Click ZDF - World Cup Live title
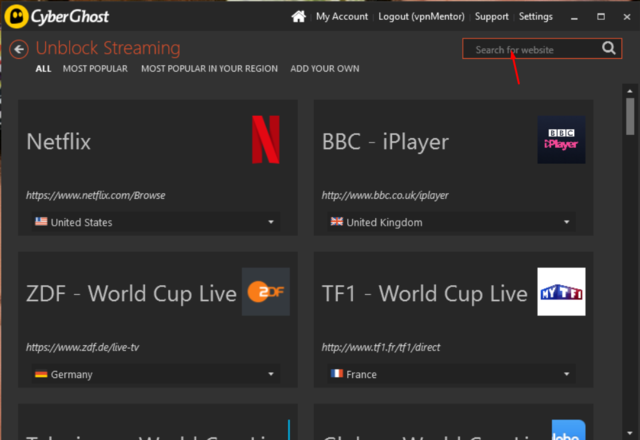640x440 pixels. point(131,294)
